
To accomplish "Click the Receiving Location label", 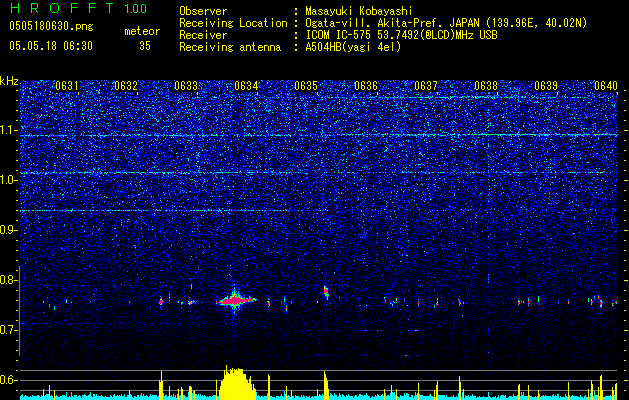I will point(233,23).
